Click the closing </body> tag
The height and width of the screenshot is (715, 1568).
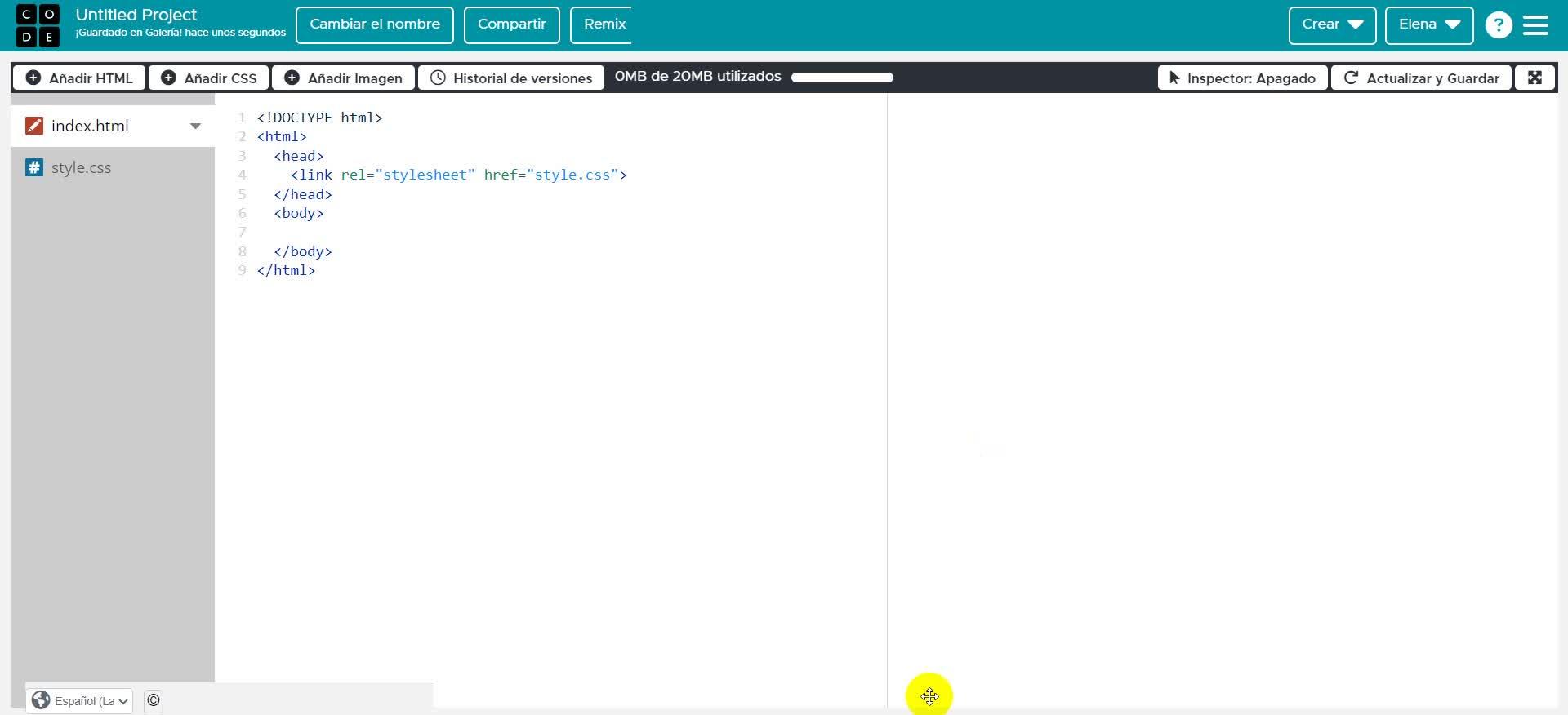[303, 251]
